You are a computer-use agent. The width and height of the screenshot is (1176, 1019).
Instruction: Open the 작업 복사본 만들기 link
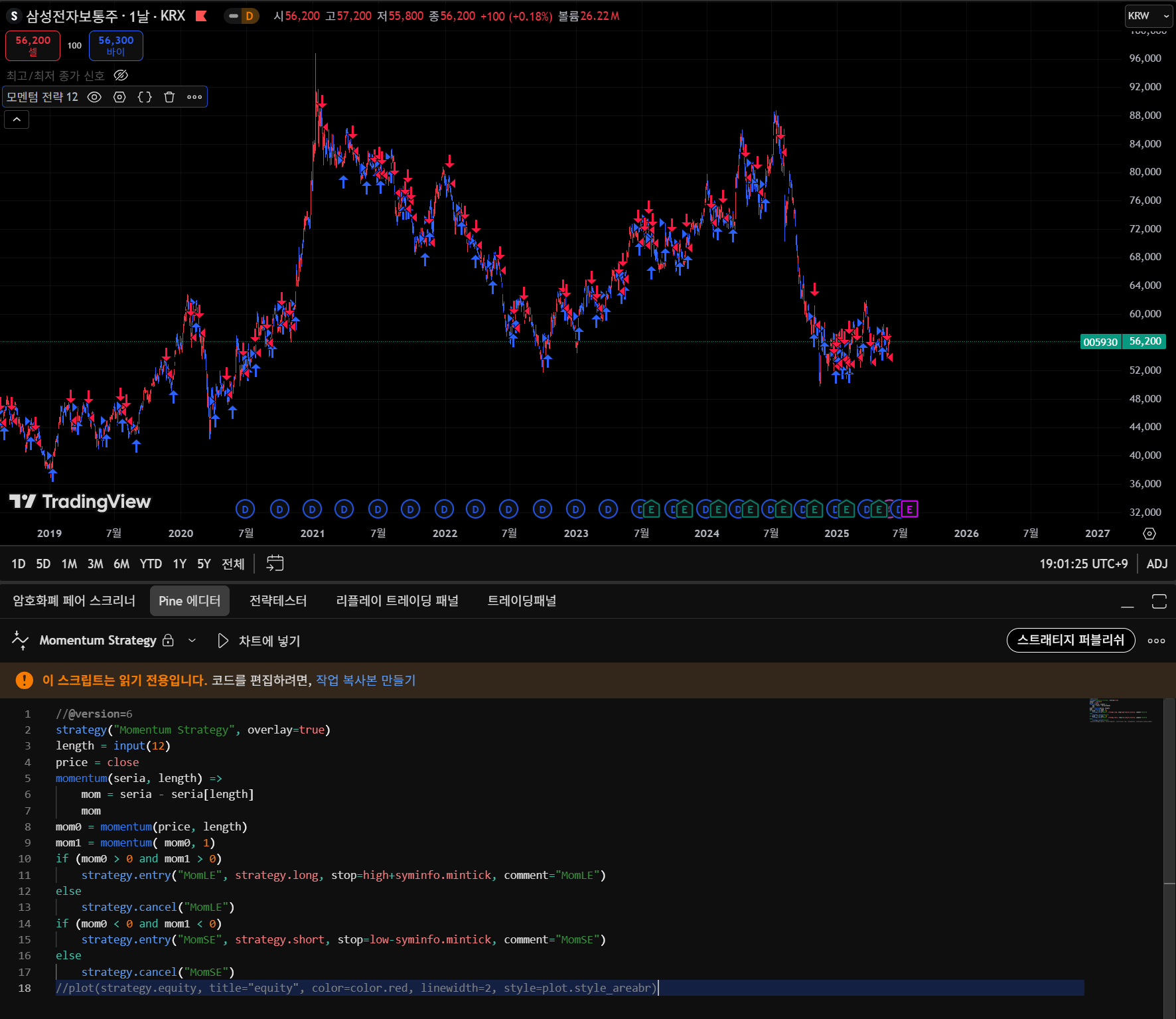[364, 680]
